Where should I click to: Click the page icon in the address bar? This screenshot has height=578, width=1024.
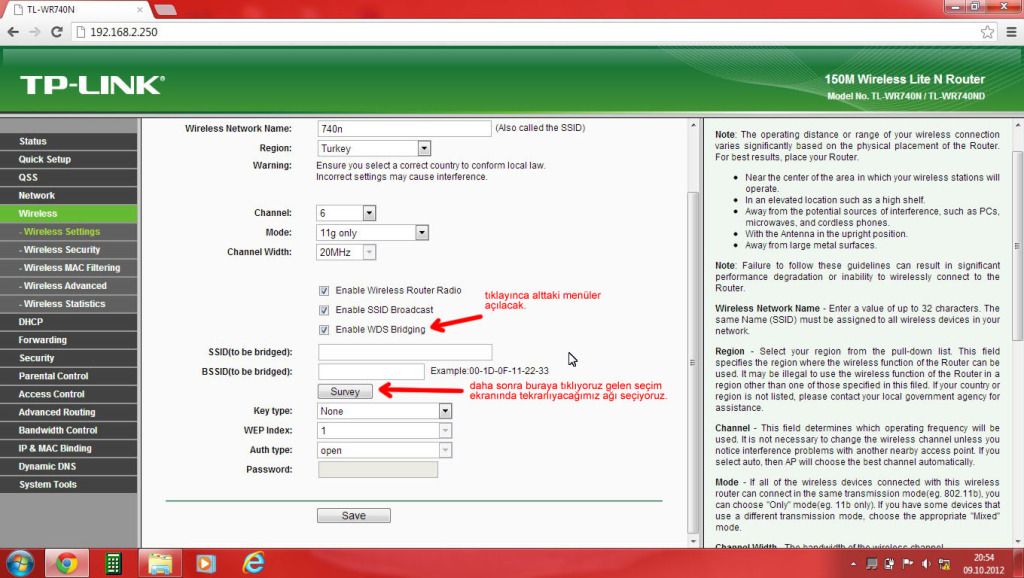click(81, 32)
